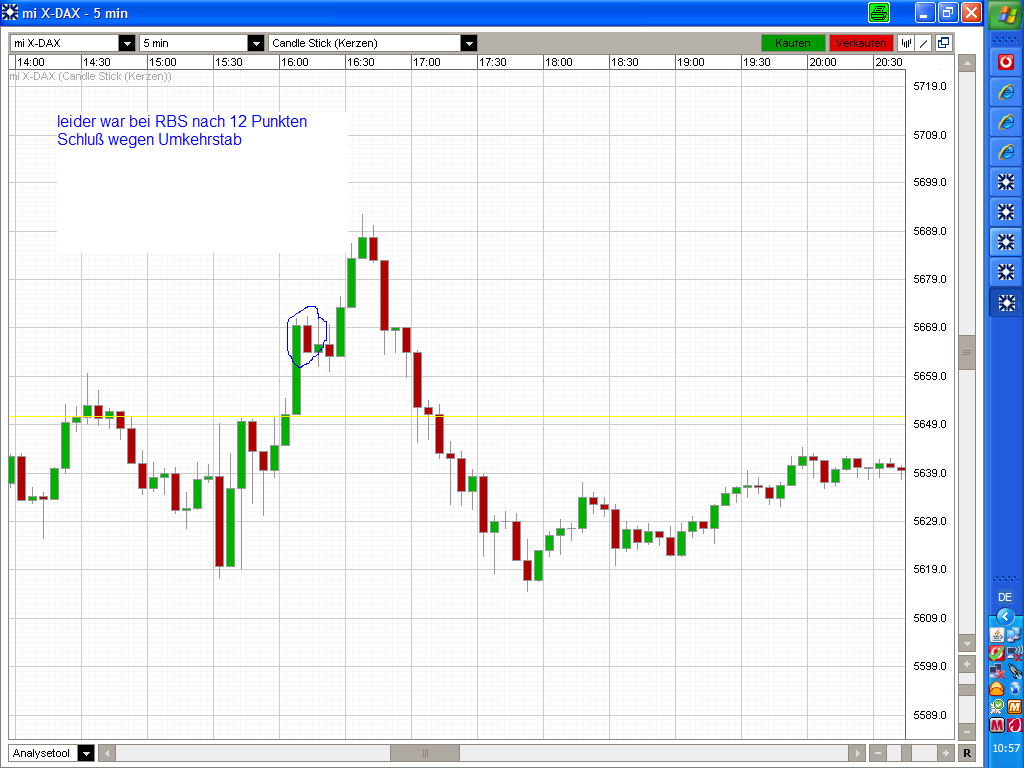Click the blue globe tray icon

click(x=1014, y=688)
